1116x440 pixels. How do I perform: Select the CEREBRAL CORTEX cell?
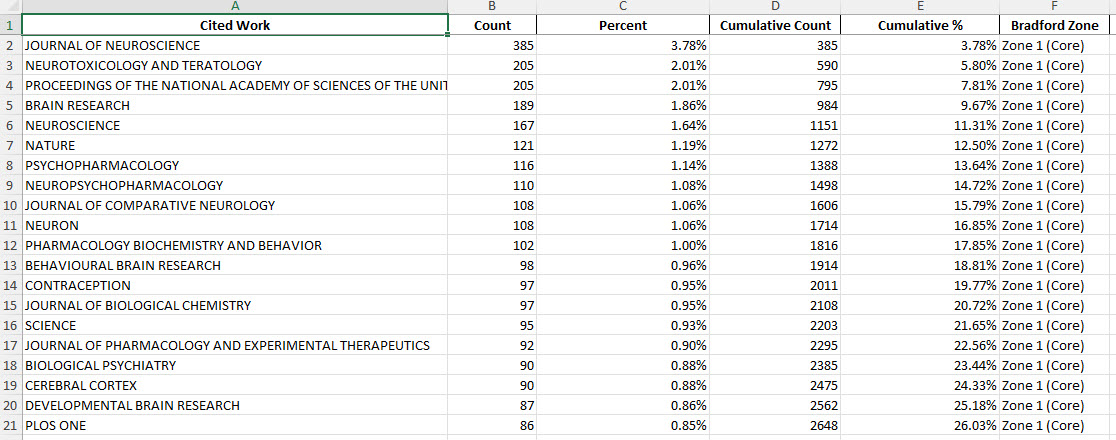click(235, 385)
